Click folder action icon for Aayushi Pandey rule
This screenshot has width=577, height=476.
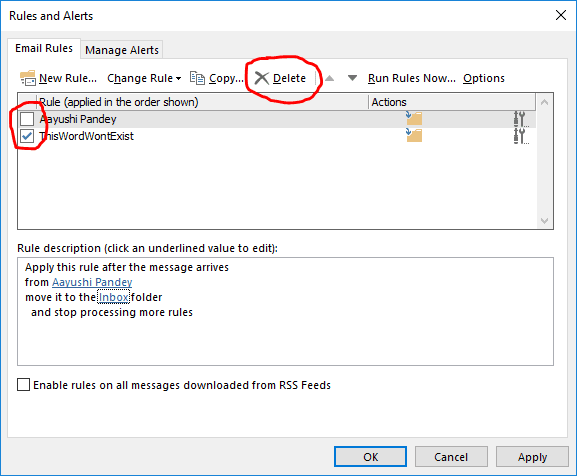coord(414,118)
